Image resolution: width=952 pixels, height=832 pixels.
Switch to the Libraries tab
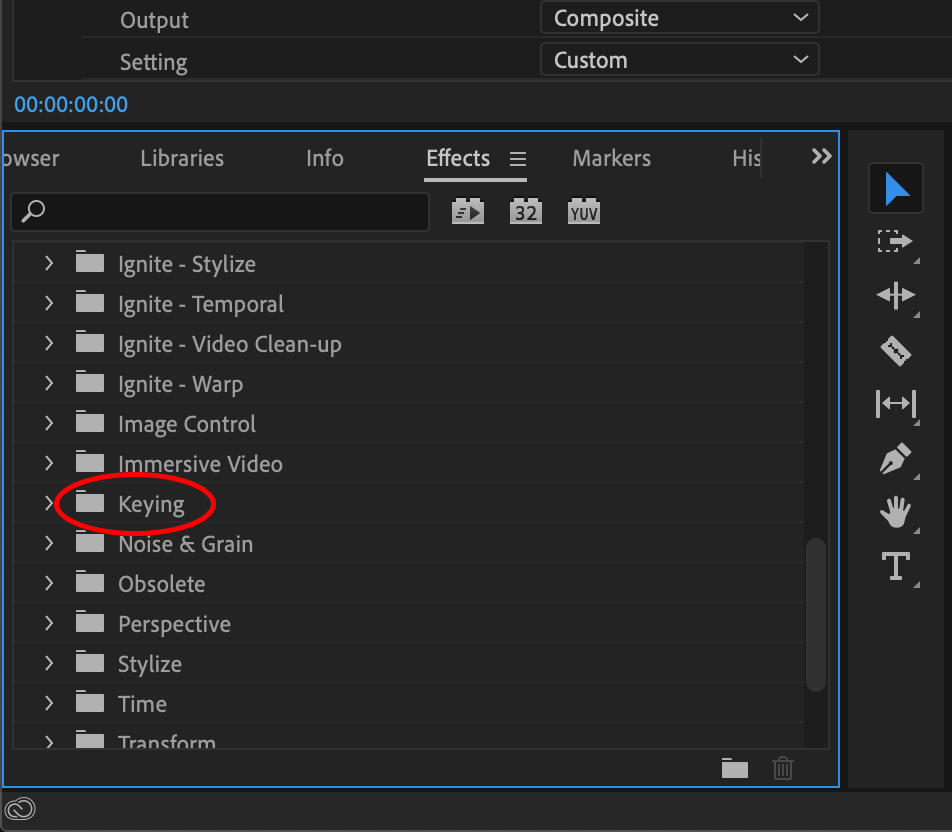click(182, 158)
